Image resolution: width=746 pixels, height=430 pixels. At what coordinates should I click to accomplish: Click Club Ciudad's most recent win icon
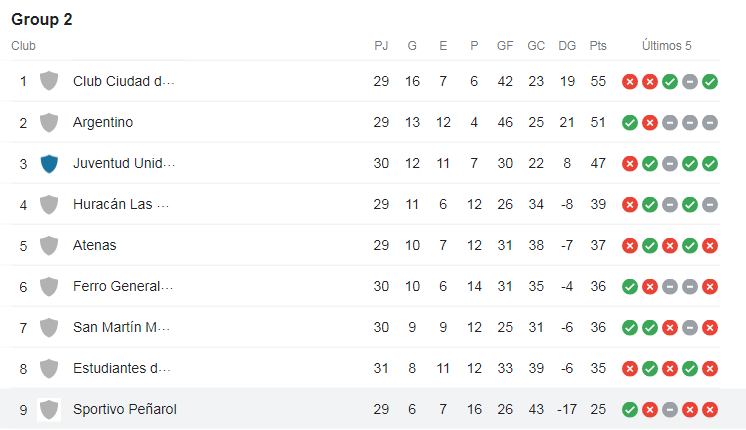click(x=710, y=81)
